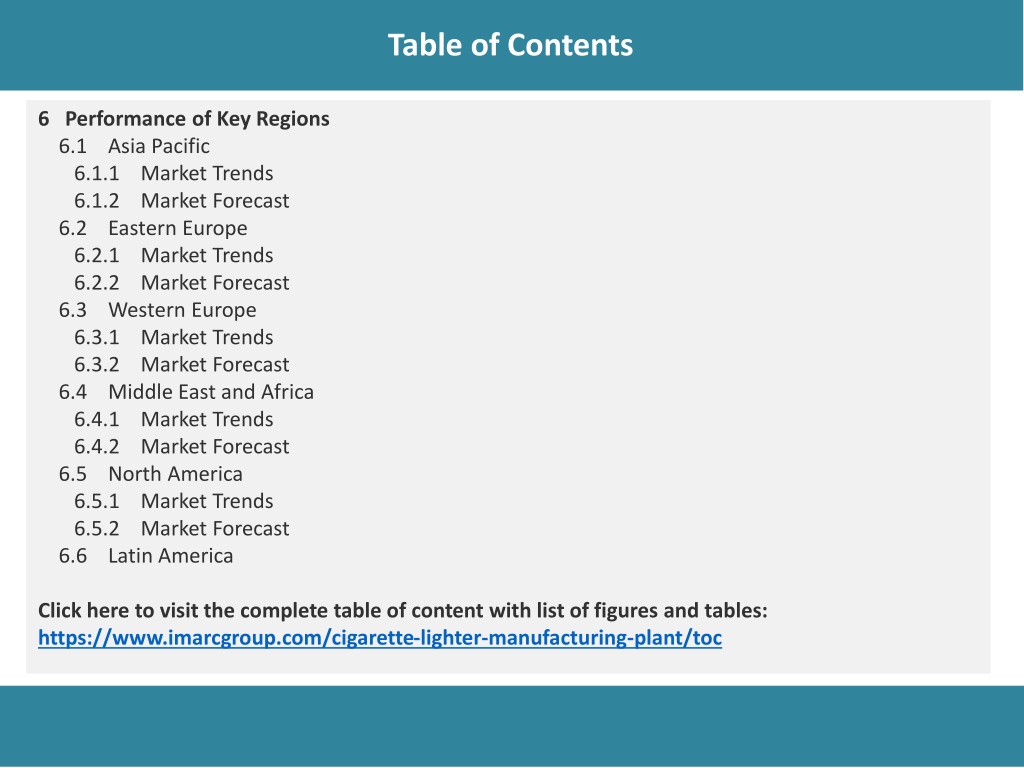The image size is (1024, 768).
Task: Click Market Forecast under 6.1.2
Action: click(x=215, y=201)
